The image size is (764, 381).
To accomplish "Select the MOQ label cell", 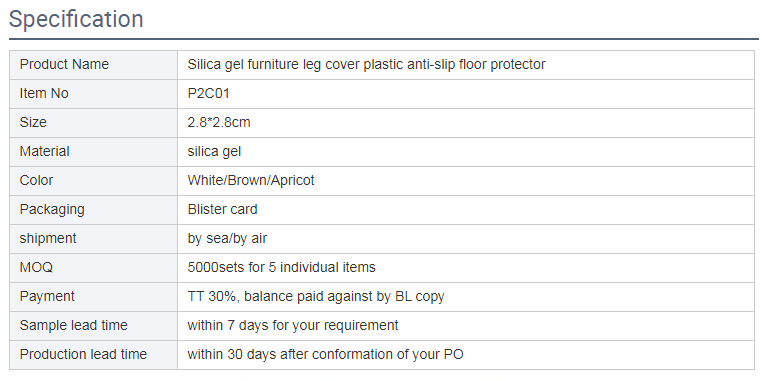I will pyautogui.click(x=94, y=268).
